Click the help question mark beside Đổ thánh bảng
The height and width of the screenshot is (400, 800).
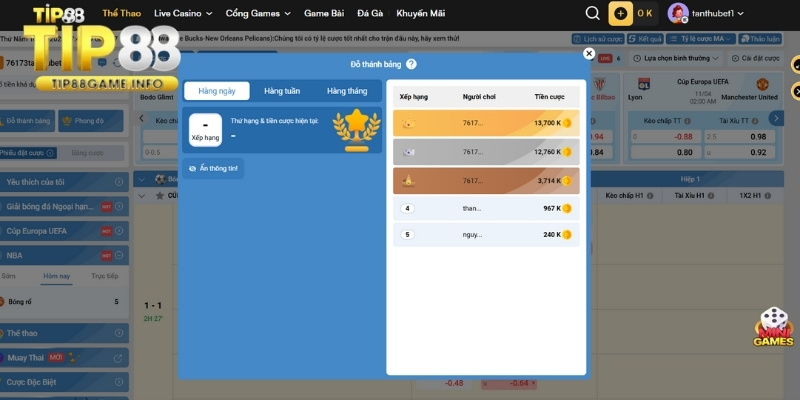[x=411, y=64]
